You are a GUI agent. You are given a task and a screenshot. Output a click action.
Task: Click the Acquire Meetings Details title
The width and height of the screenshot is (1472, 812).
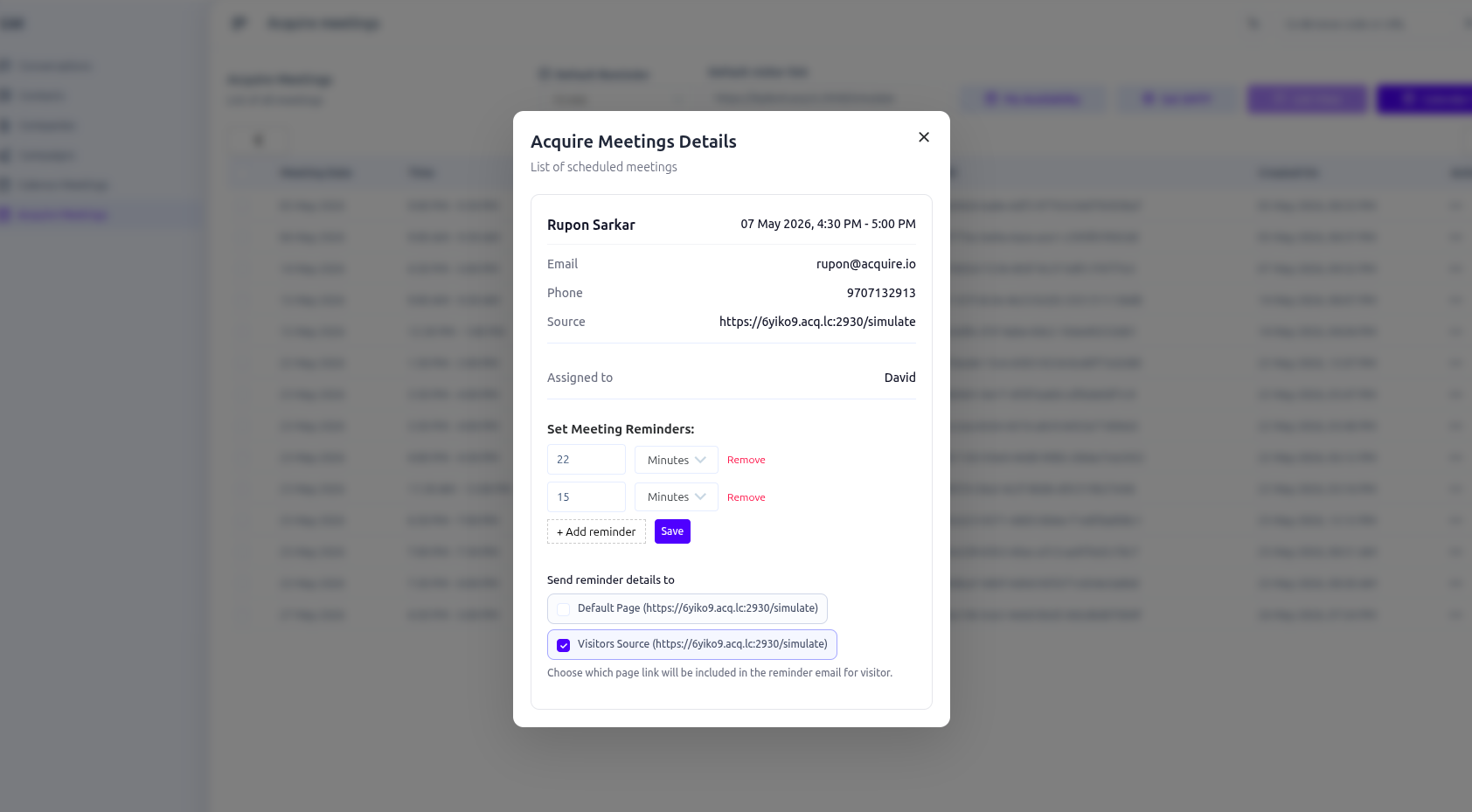point(634,142)
